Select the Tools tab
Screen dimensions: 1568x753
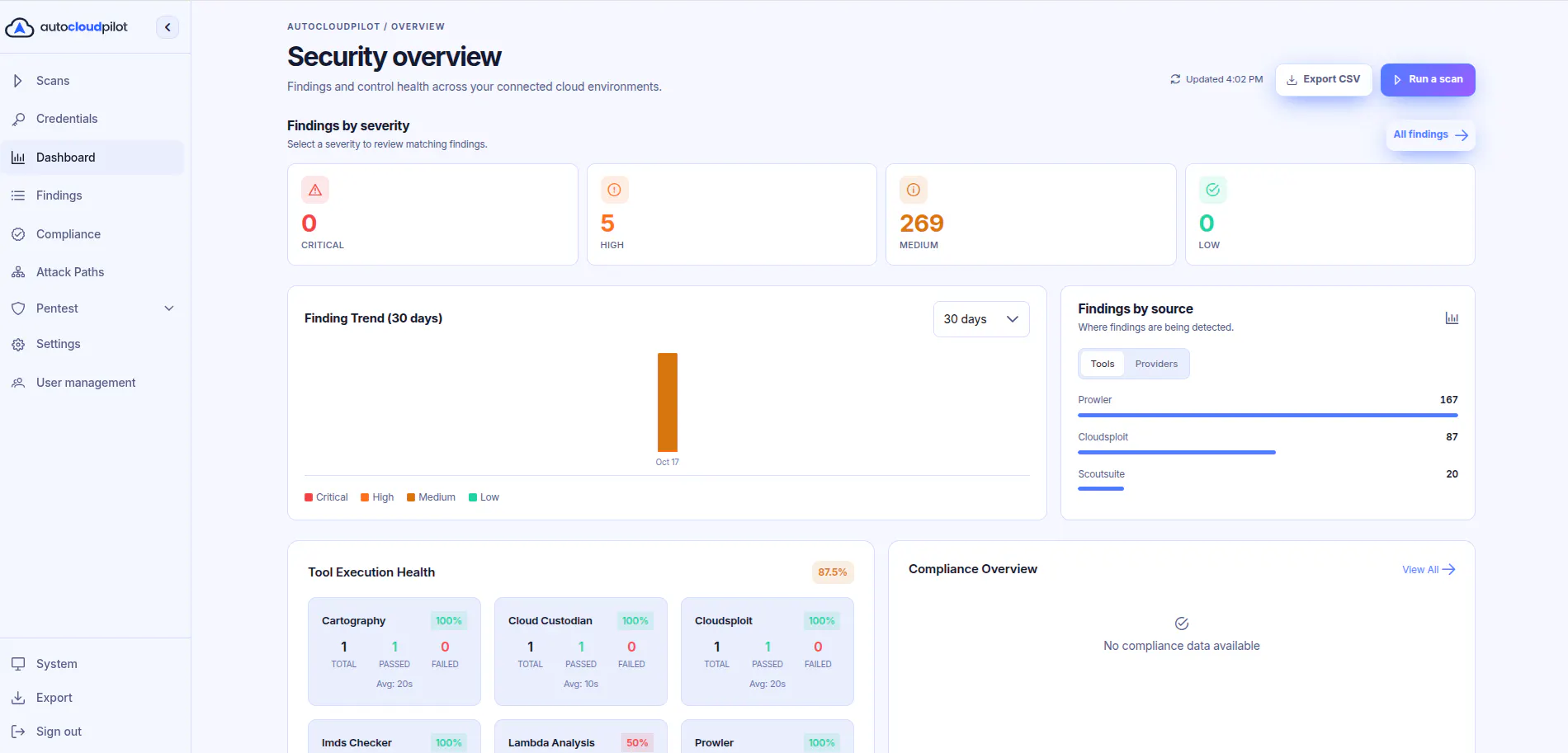pyautogui.click(x=1103, y=364)
